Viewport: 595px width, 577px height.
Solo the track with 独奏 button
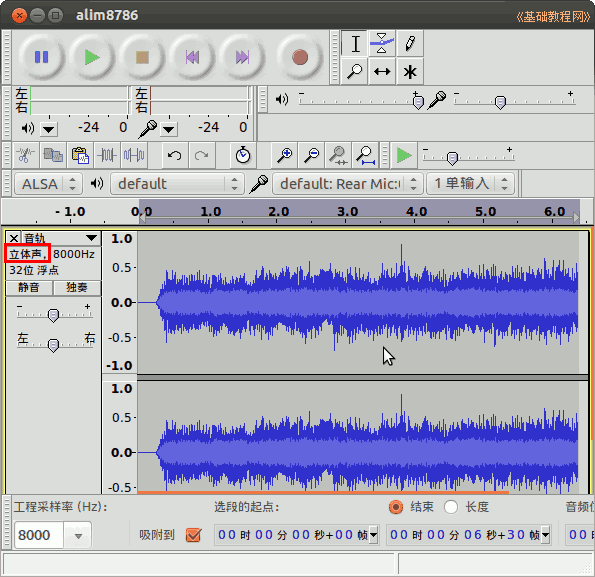pyautogui.click(x=77, y=288)
